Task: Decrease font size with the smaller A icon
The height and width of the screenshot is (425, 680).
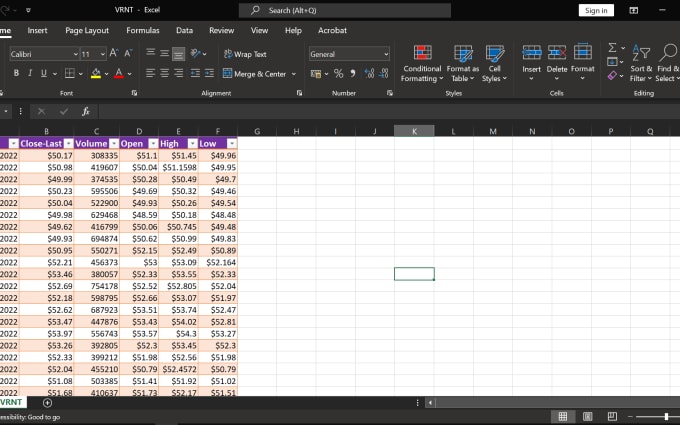Action: tap(128, 53)
